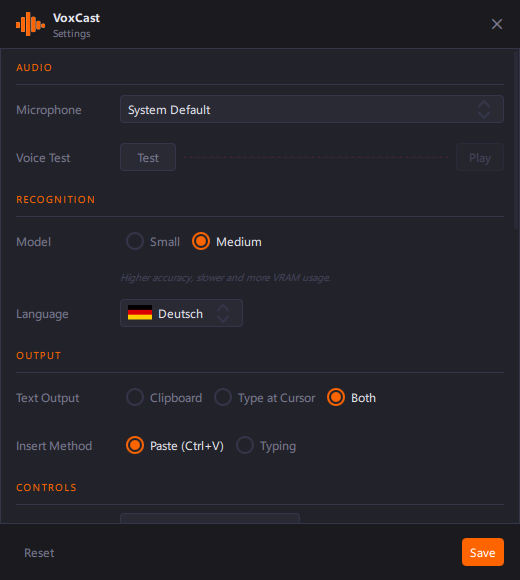Screen dimensions: 520x580
Task: Open the Microphone System Default dropdown
Action: pos(312,109)
